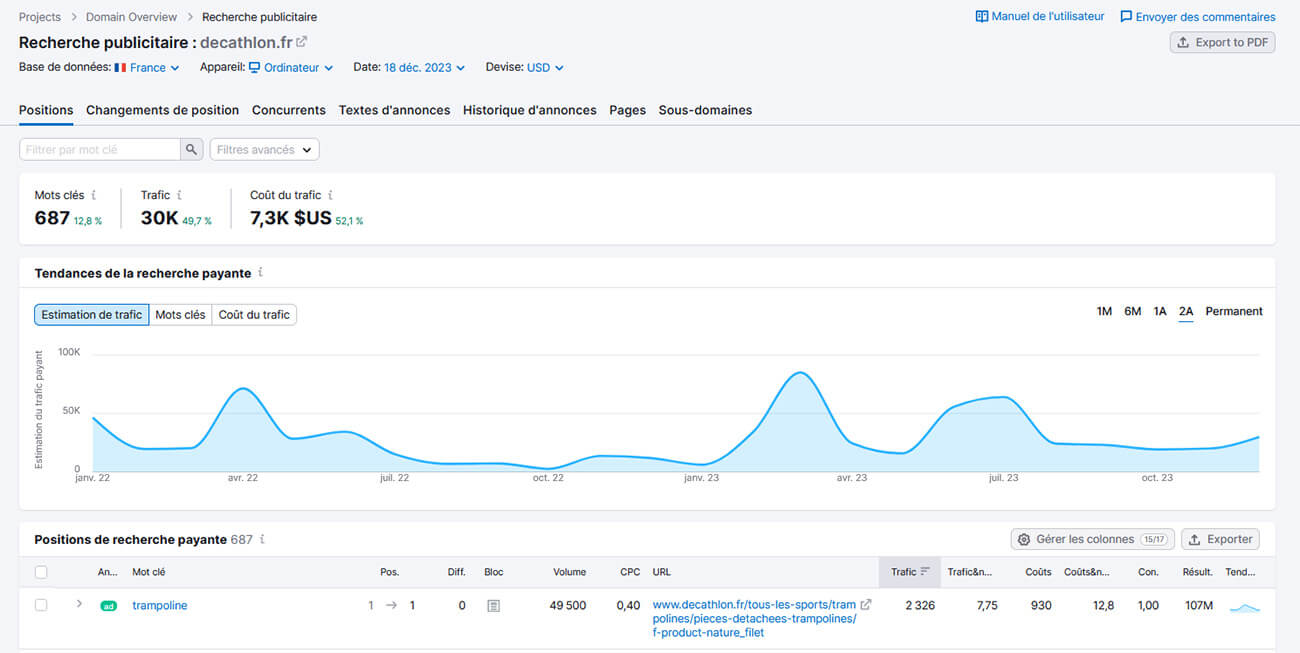Click the 49 500 volume value
1300x653 pixels.
[x=567, y=605]
